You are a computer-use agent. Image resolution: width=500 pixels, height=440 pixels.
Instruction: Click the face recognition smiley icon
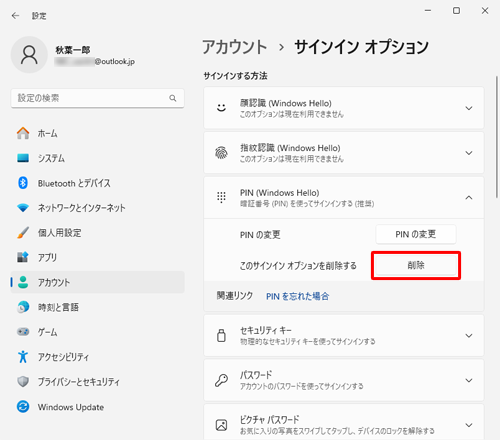click(221, 108)
